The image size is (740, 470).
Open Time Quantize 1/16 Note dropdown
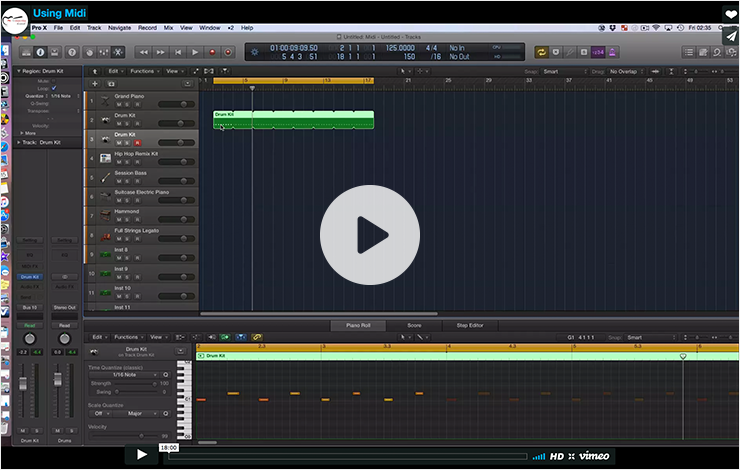[x=125, y=375]
